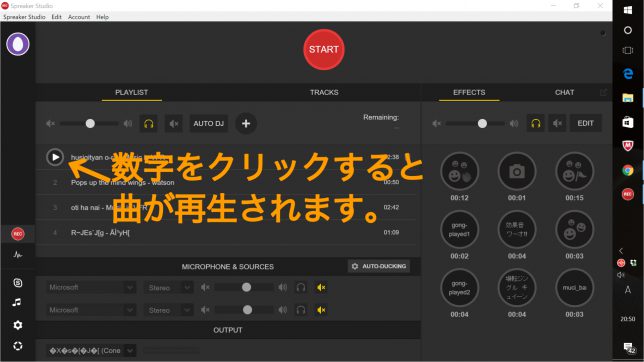Toggle yellow mute on second source
This screenshot has height=362, width=644.
321,310
